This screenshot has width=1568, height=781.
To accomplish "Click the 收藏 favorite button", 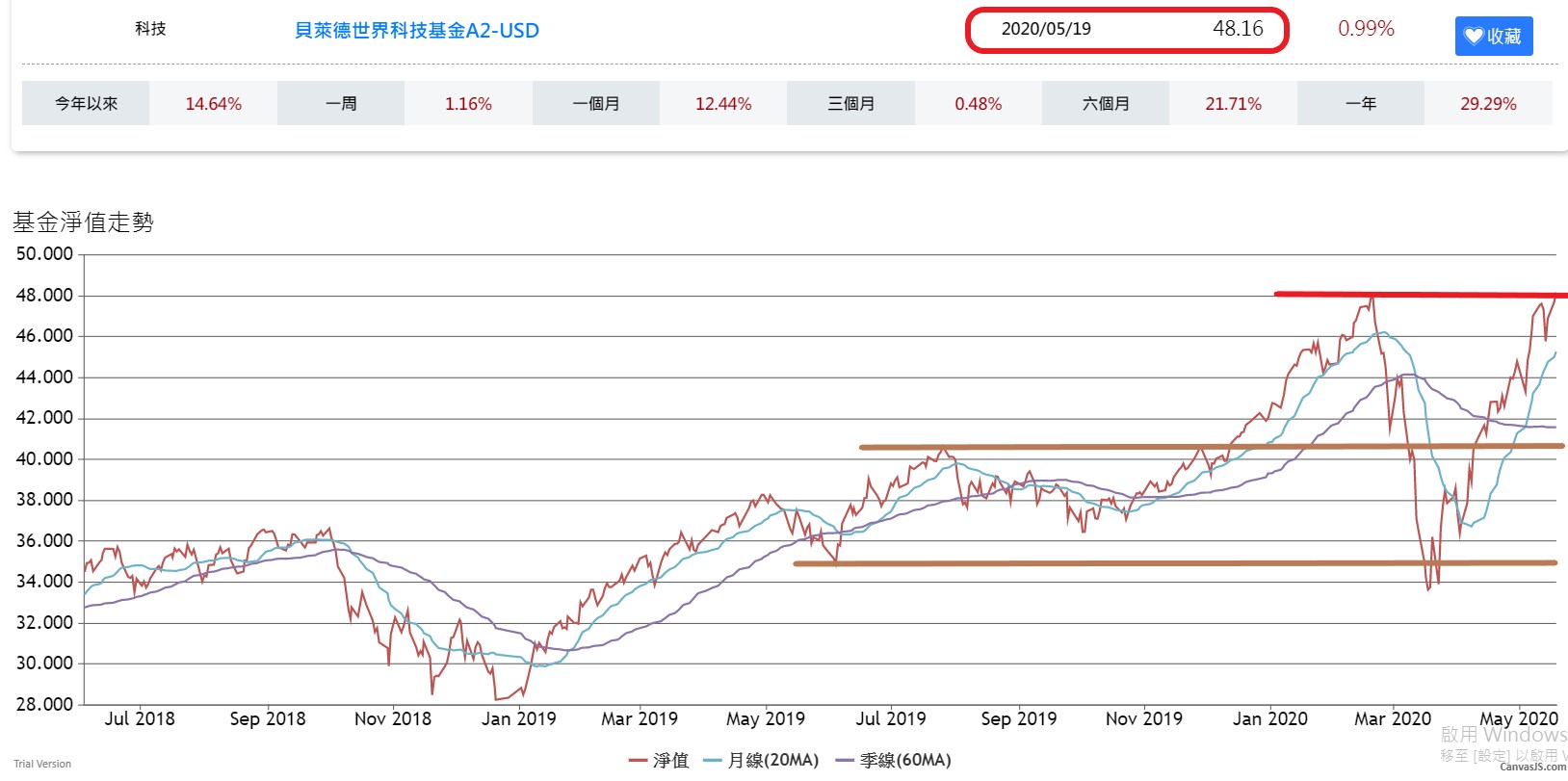I will tap(1494, 37).
